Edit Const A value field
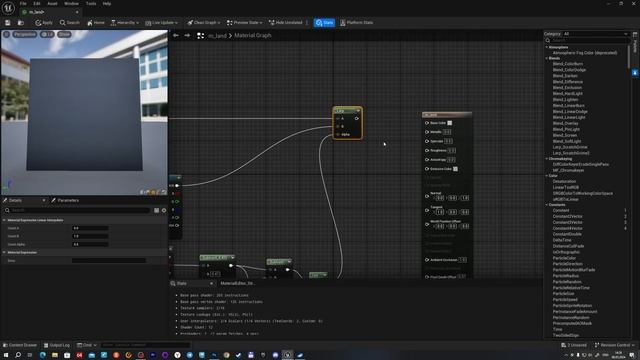 coord(90,228)
